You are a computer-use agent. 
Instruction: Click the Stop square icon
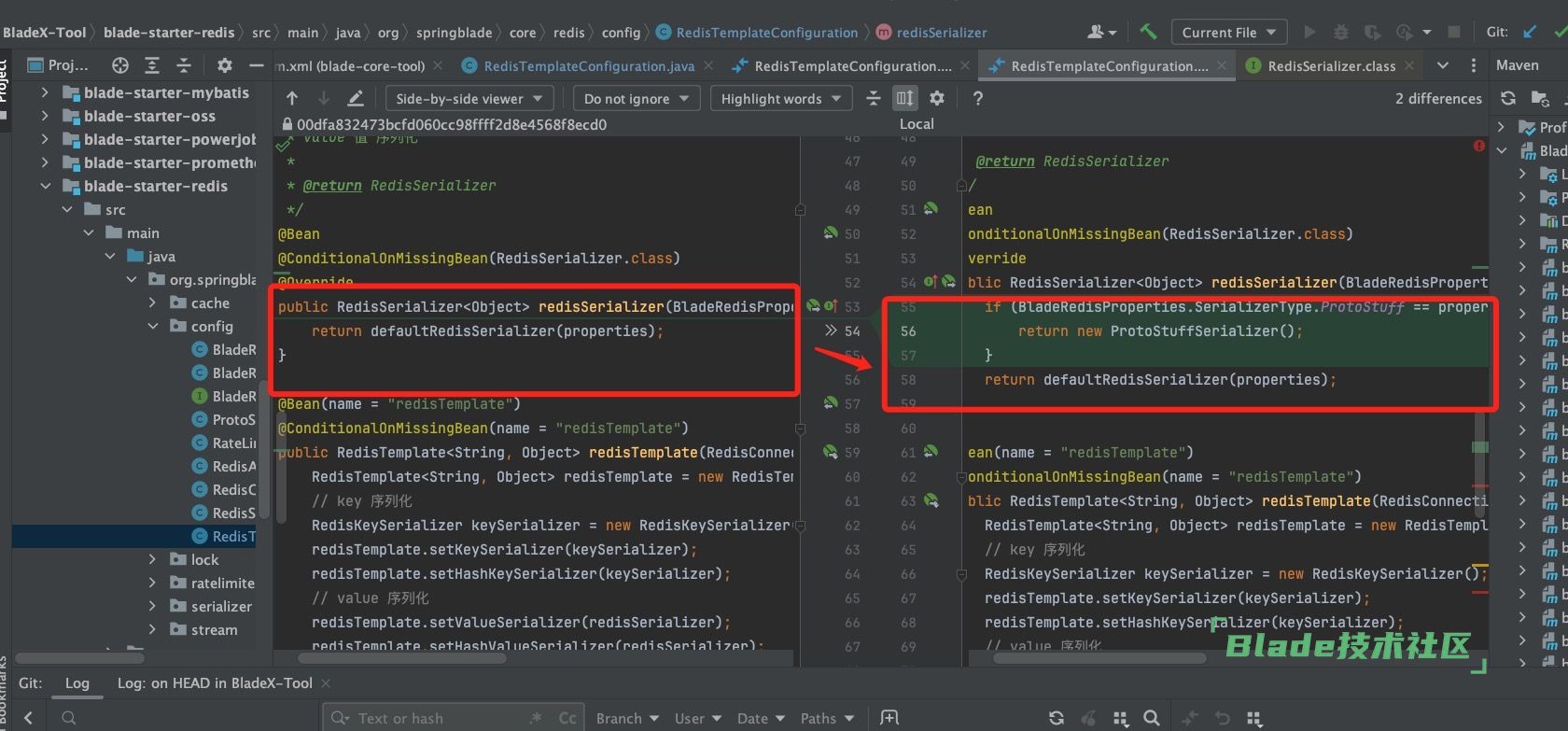tap(1453, 32)
